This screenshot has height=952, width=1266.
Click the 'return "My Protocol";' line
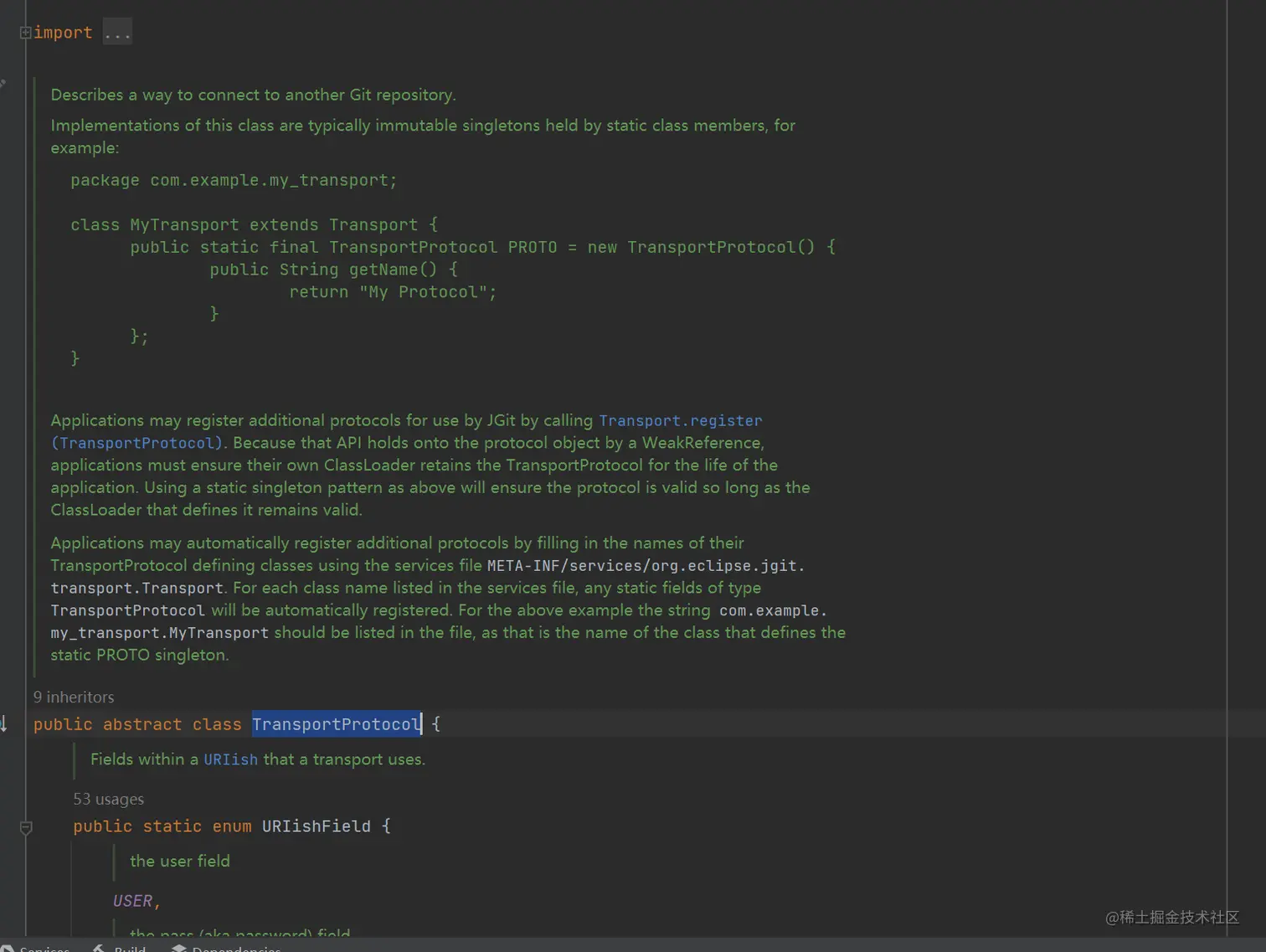click(393, 292)
